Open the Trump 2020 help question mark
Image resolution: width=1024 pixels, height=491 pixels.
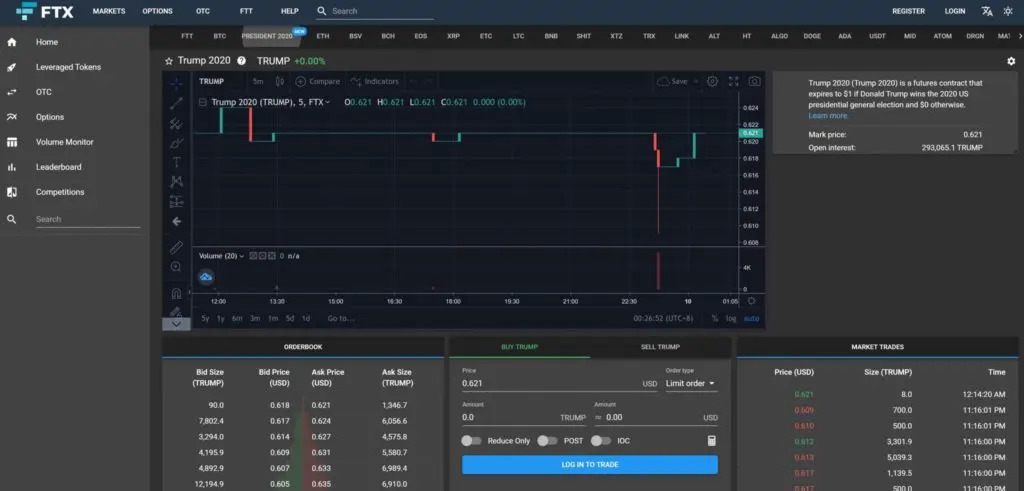(242, 61)
